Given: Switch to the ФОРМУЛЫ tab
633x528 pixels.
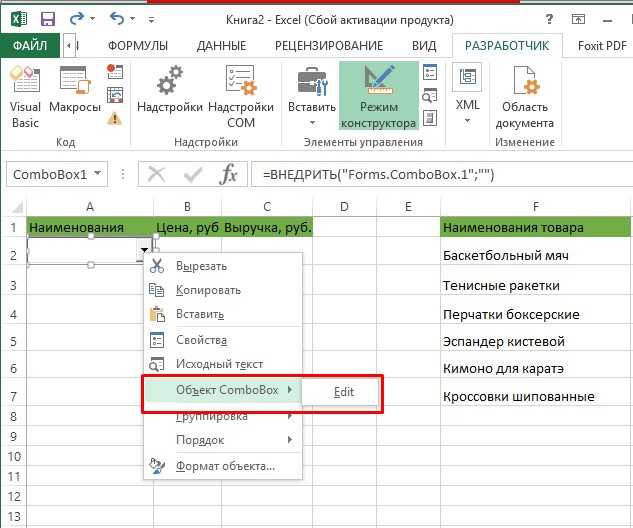Looking at the screenshot, I should pyautogui.click(x=138, y=46).
